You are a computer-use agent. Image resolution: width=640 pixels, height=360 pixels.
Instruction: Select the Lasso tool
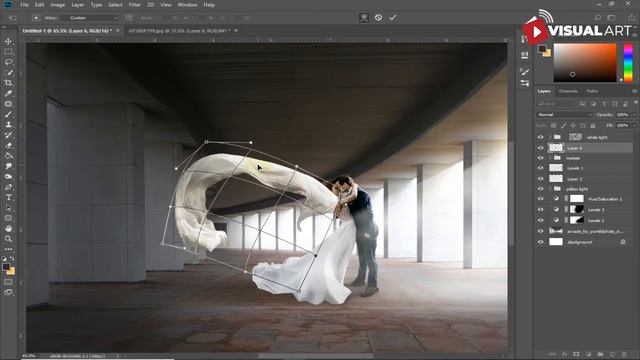(x=8, y=62)
